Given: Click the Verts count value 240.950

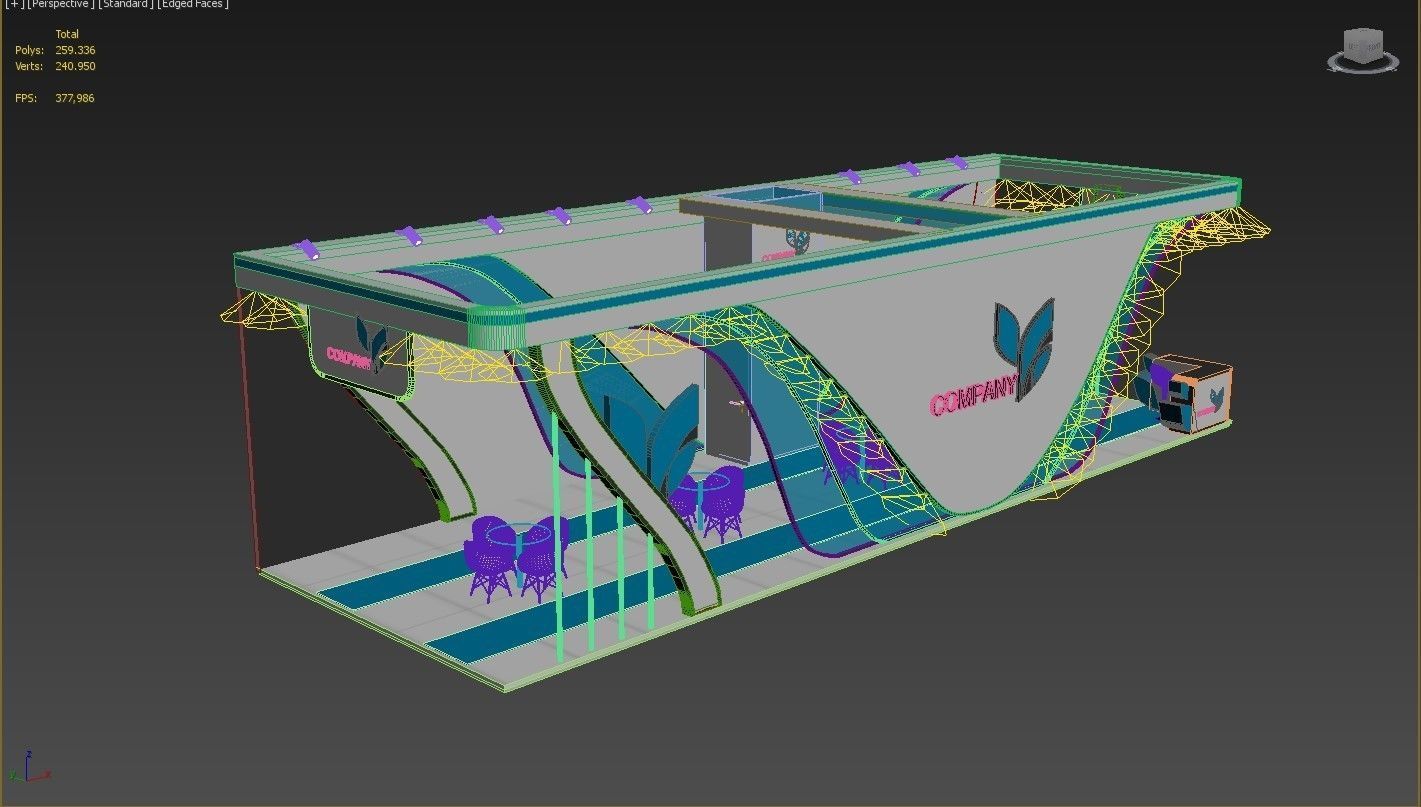Looking at the screenshot, I should coord(75,66).
